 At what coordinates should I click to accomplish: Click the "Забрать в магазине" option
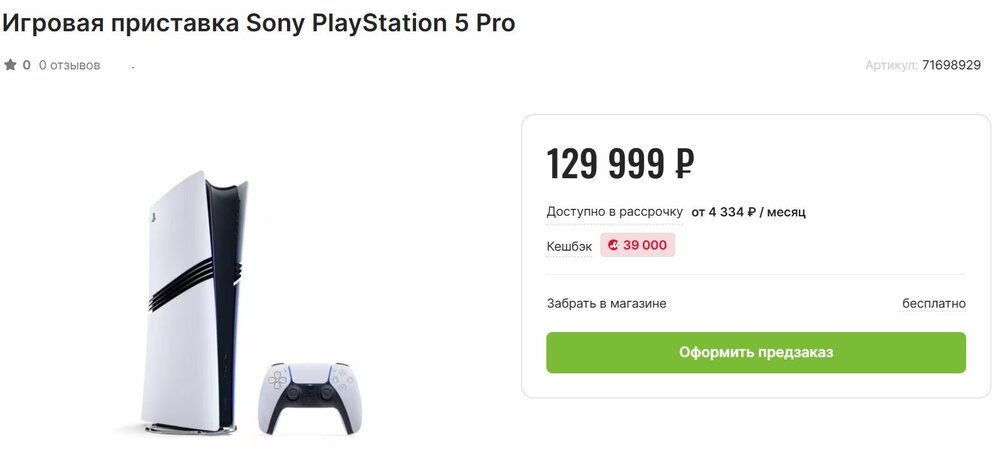[606, 303]
